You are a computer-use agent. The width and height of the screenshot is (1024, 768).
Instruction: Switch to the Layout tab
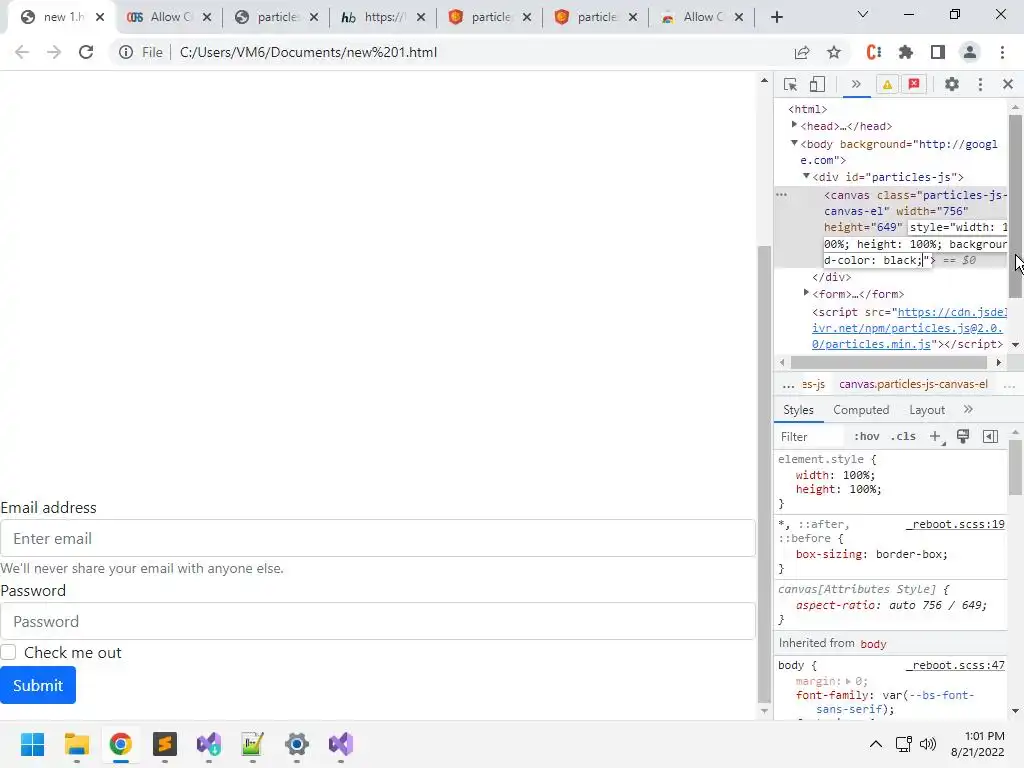[x=927, y=409]
